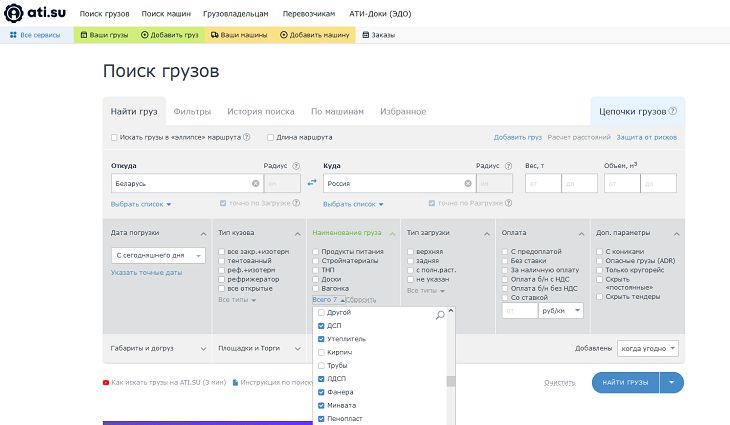730x425 pixels.
Task: Check the Кирпич cargo option
Action: coord(321,353)
